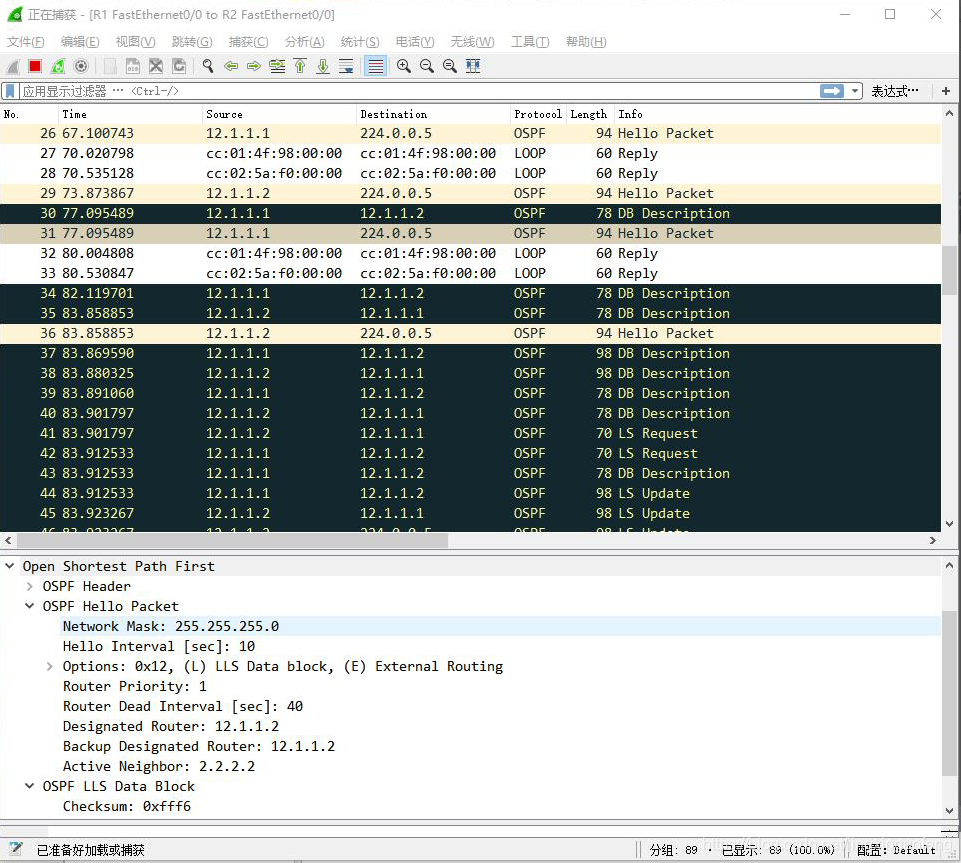961x863 pixels.
Task: Zoom out on packet text
Action: click(x=427, y=66)
